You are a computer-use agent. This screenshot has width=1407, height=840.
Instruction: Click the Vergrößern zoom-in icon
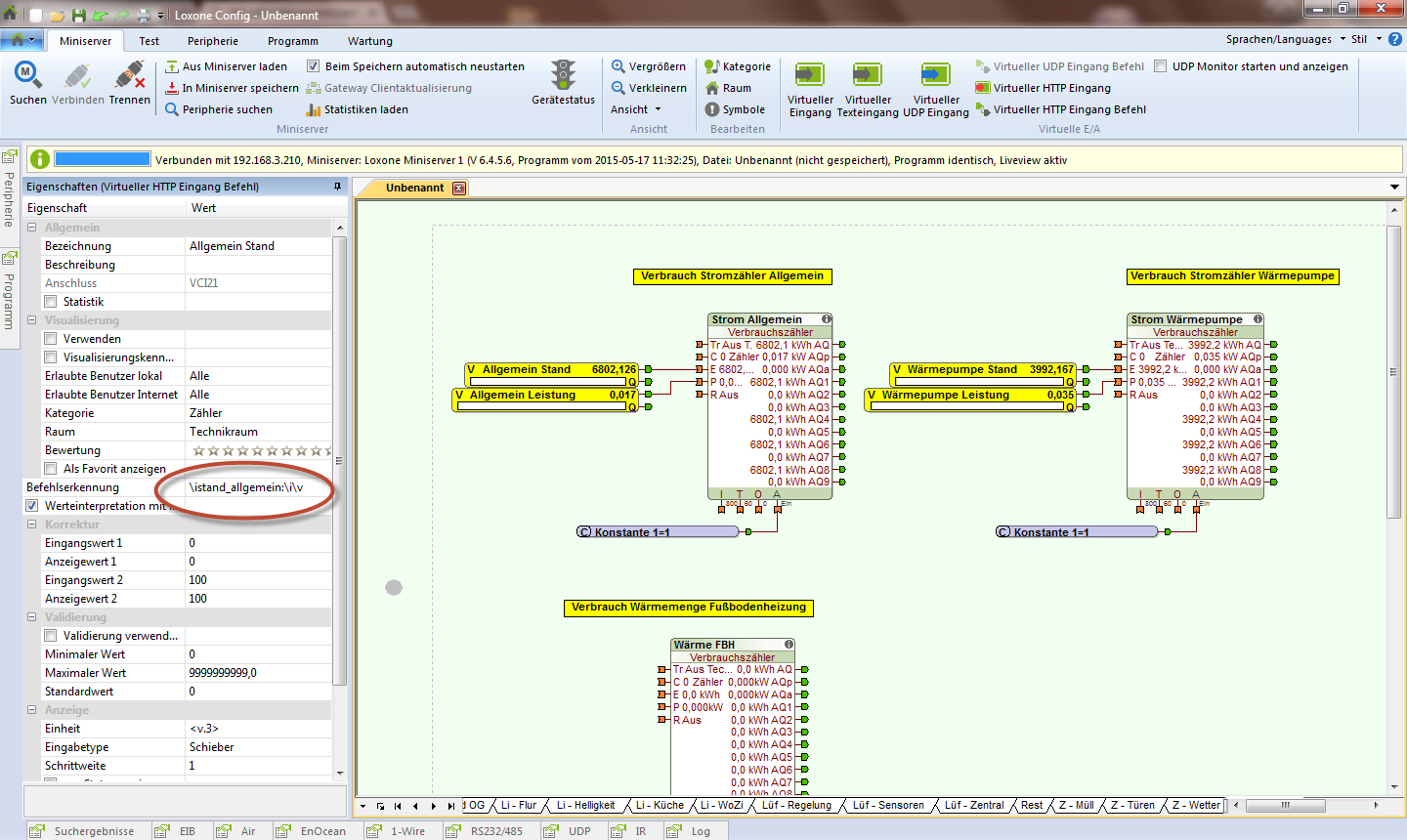618,66
